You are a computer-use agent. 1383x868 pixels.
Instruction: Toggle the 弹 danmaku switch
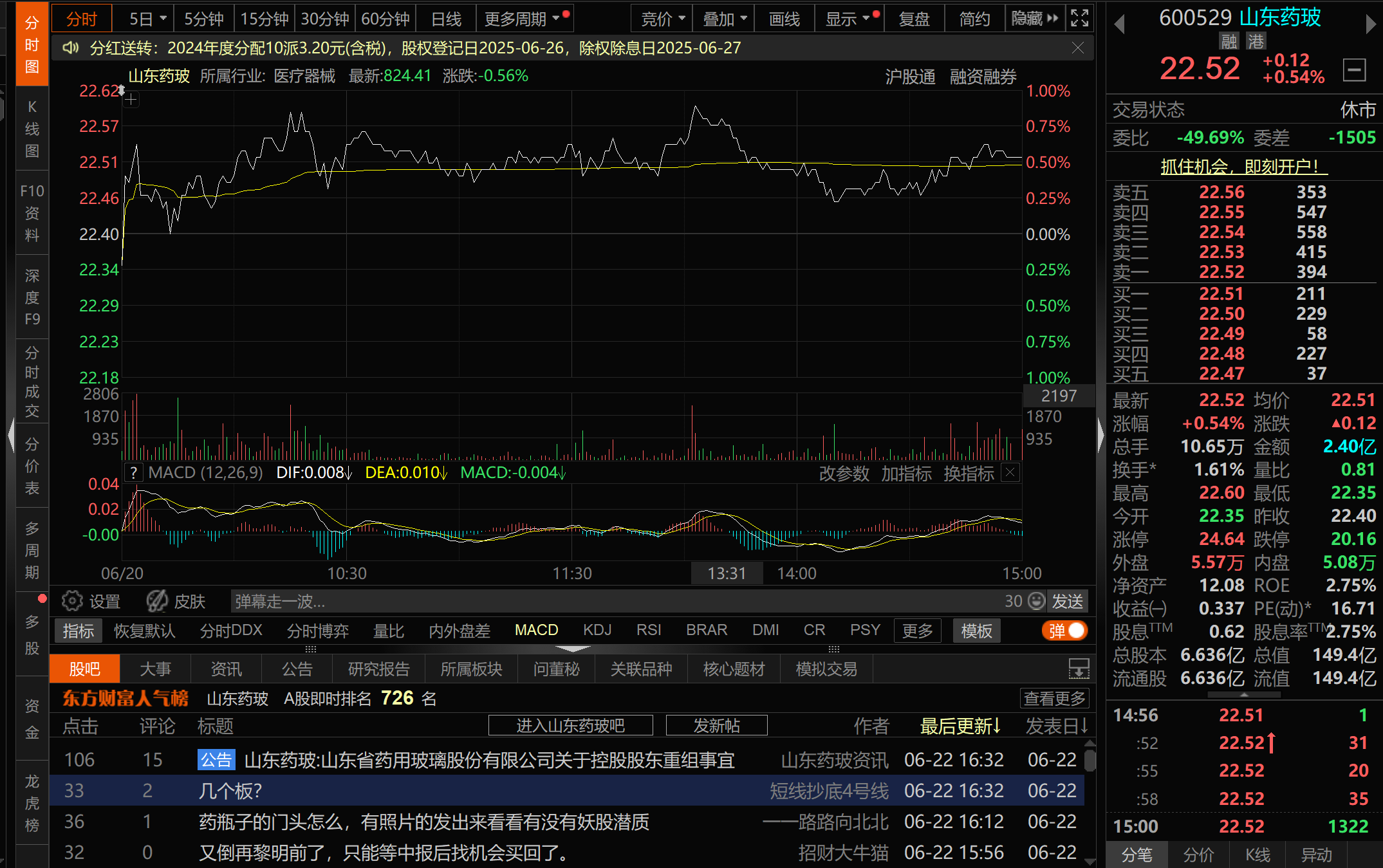[x=1065, y=631]
